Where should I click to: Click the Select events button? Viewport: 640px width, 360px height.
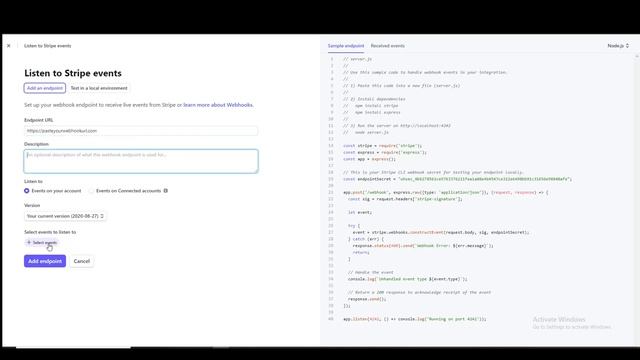pyautogui.click(x=42, y=242)
